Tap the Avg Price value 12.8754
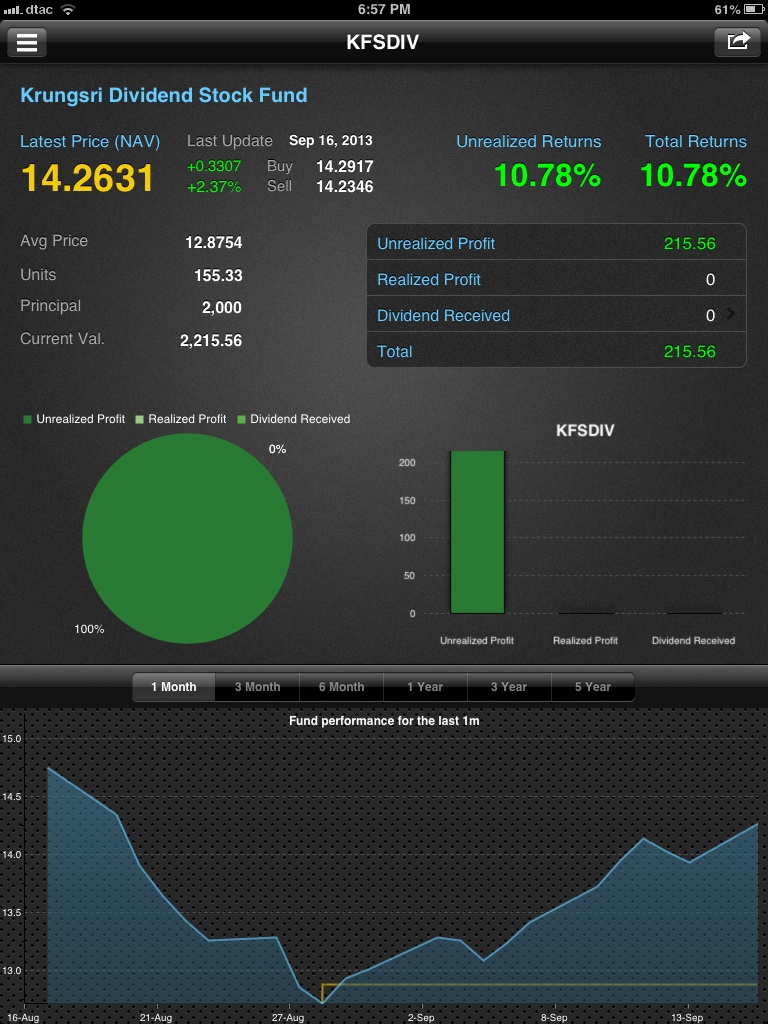768x1024 pixels. click(x=214, y=242)
